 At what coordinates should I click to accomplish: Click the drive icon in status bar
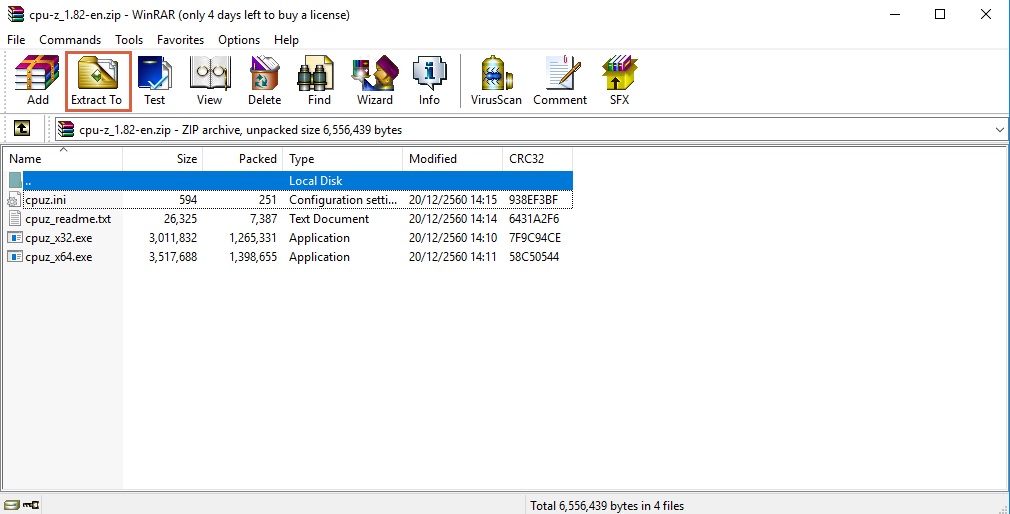[x=11, y=506]
